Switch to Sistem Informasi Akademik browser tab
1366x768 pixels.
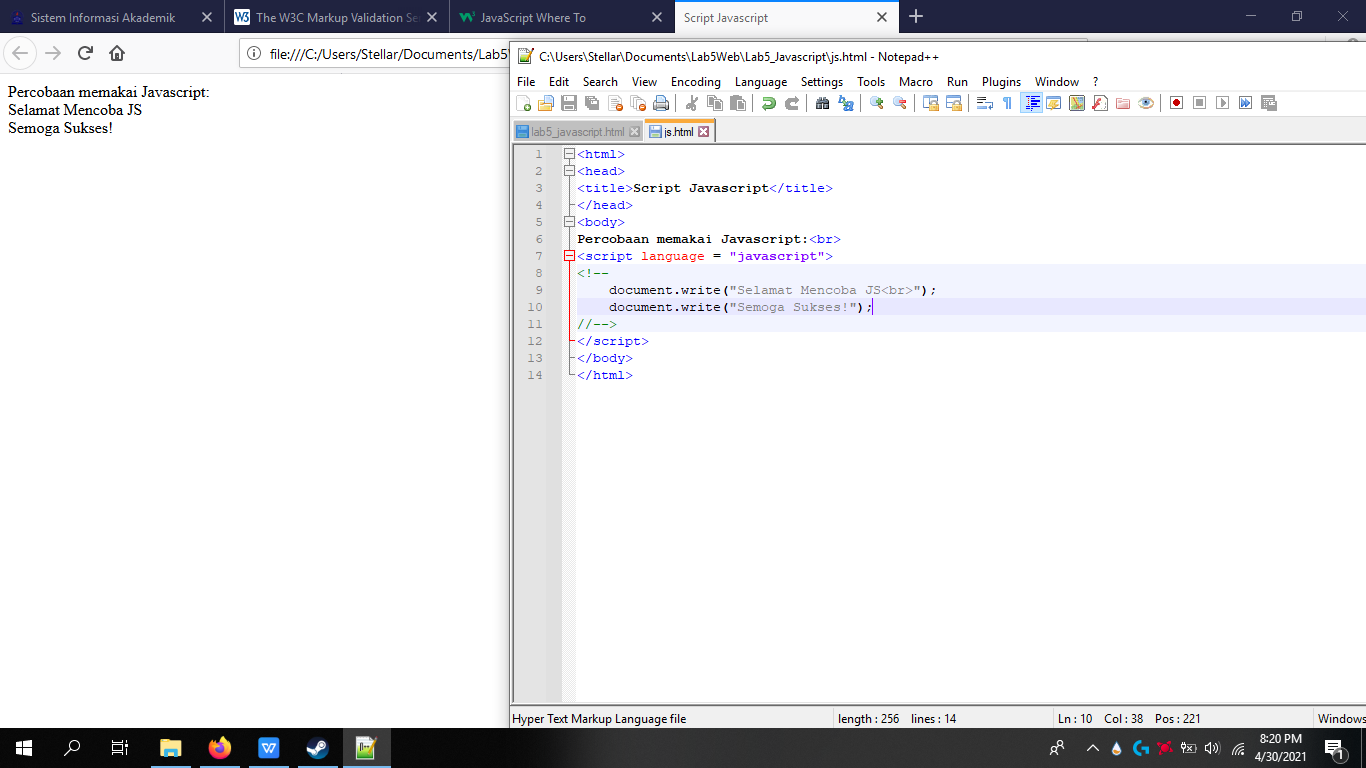112,17
